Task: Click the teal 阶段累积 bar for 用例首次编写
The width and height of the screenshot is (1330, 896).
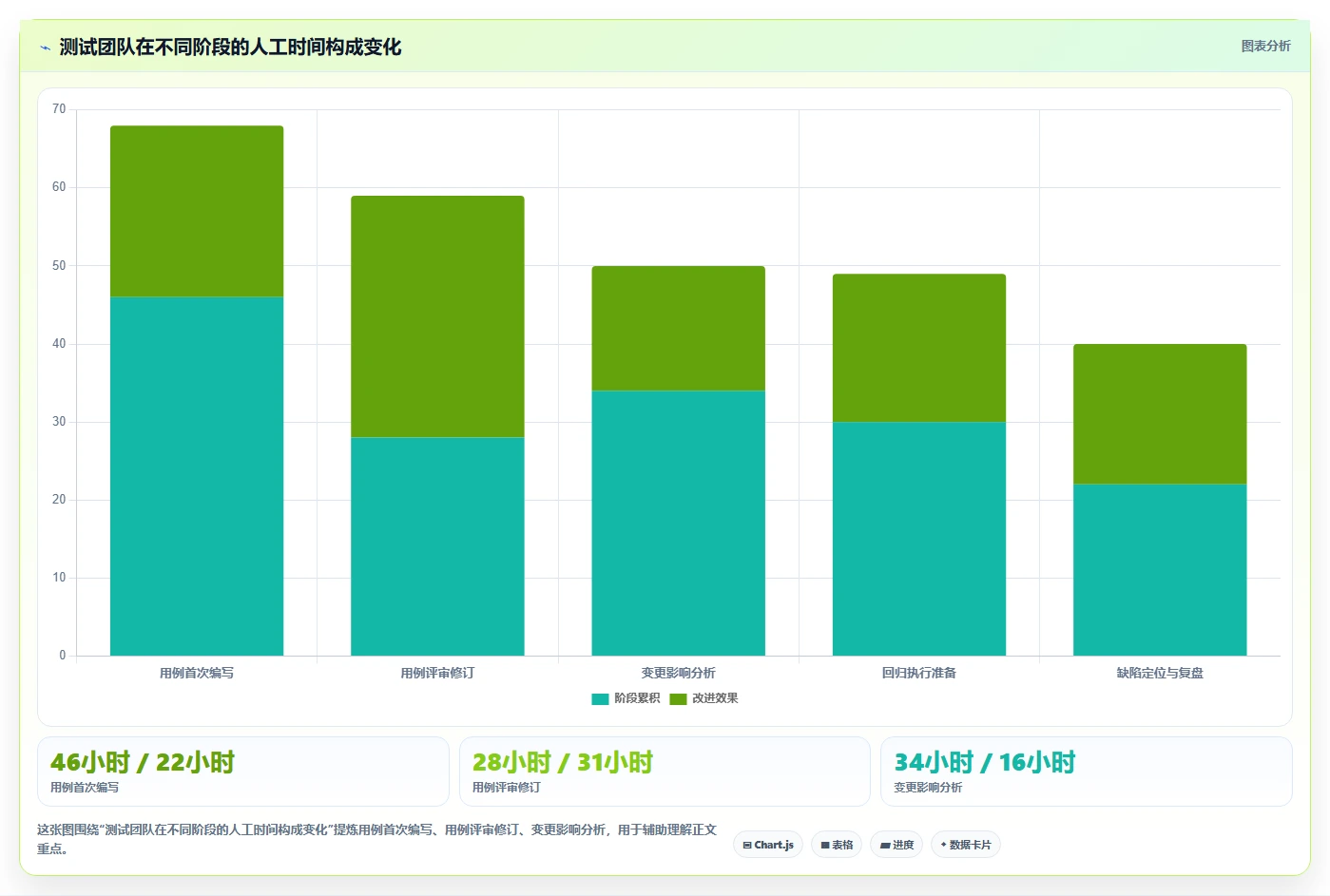Action: pos(197,476)
